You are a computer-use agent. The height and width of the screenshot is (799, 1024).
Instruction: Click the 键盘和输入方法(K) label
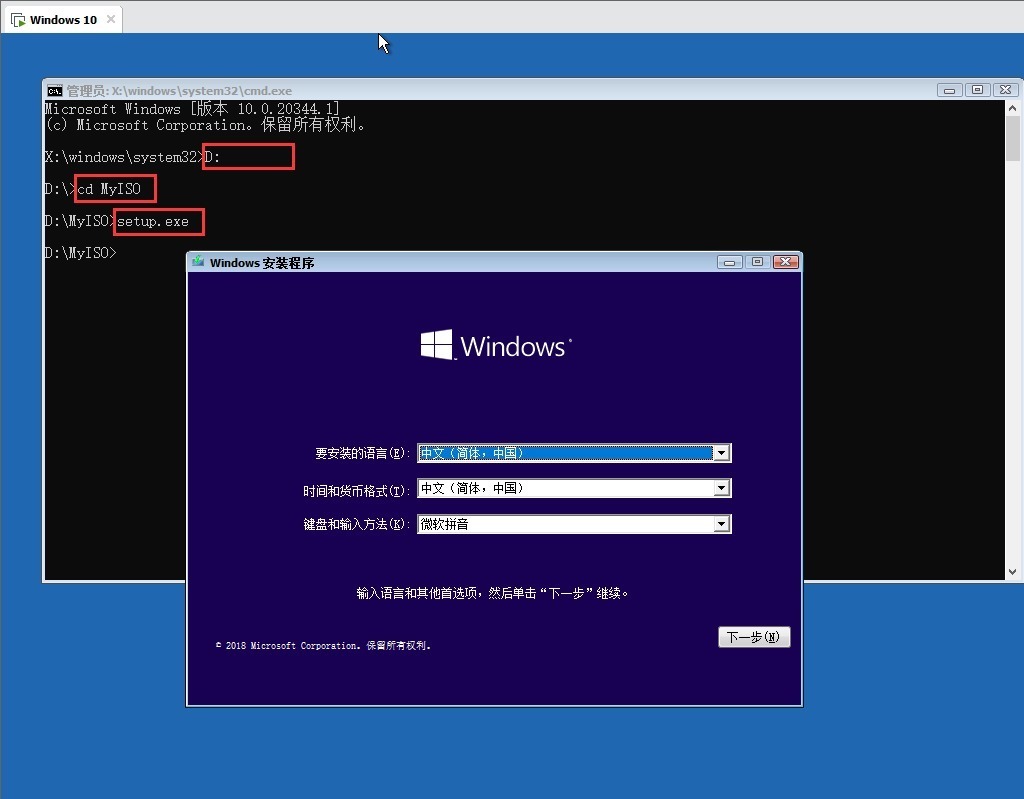tap(356, 525)
